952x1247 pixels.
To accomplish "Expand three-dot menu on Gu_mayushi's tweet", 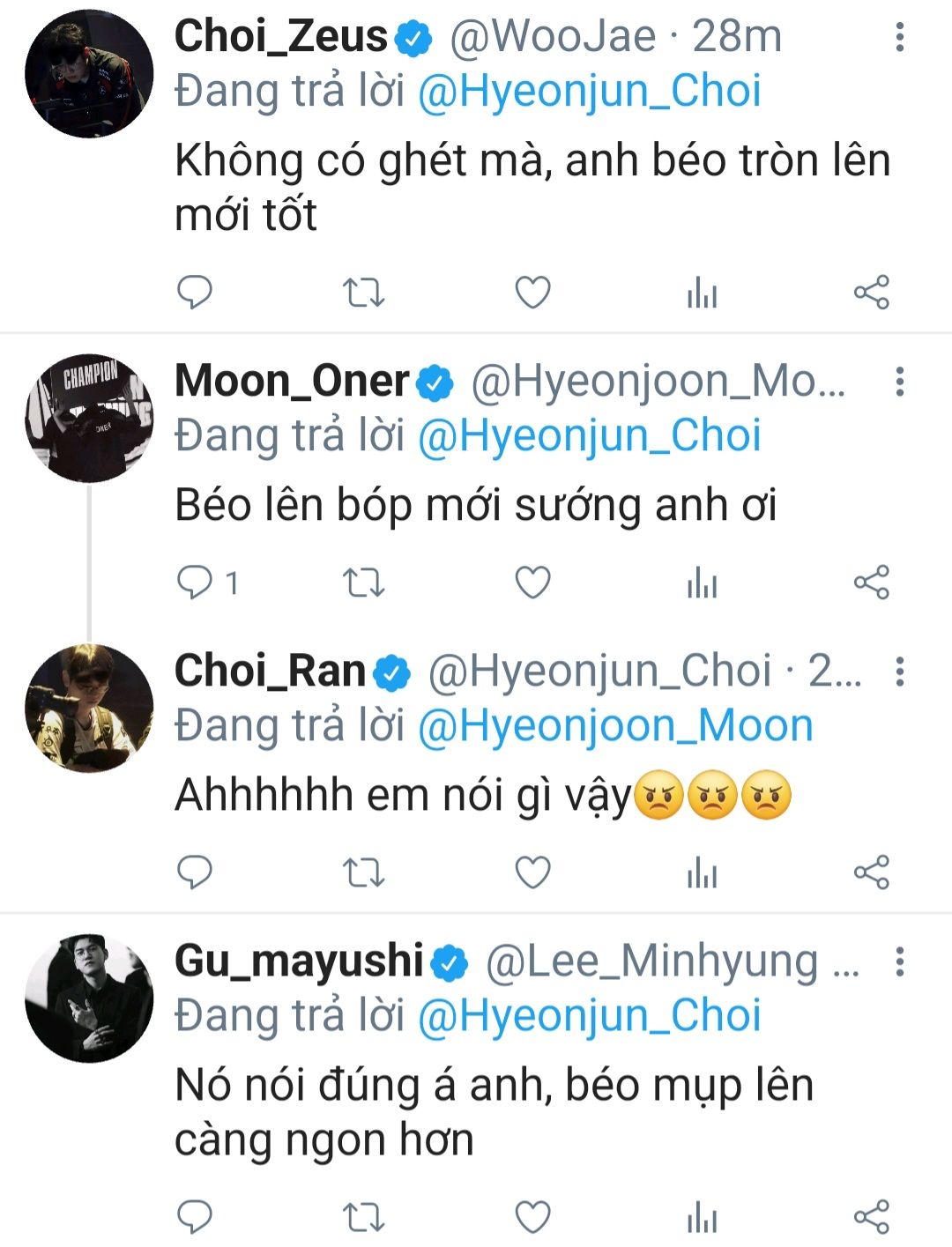I will 899,961.
